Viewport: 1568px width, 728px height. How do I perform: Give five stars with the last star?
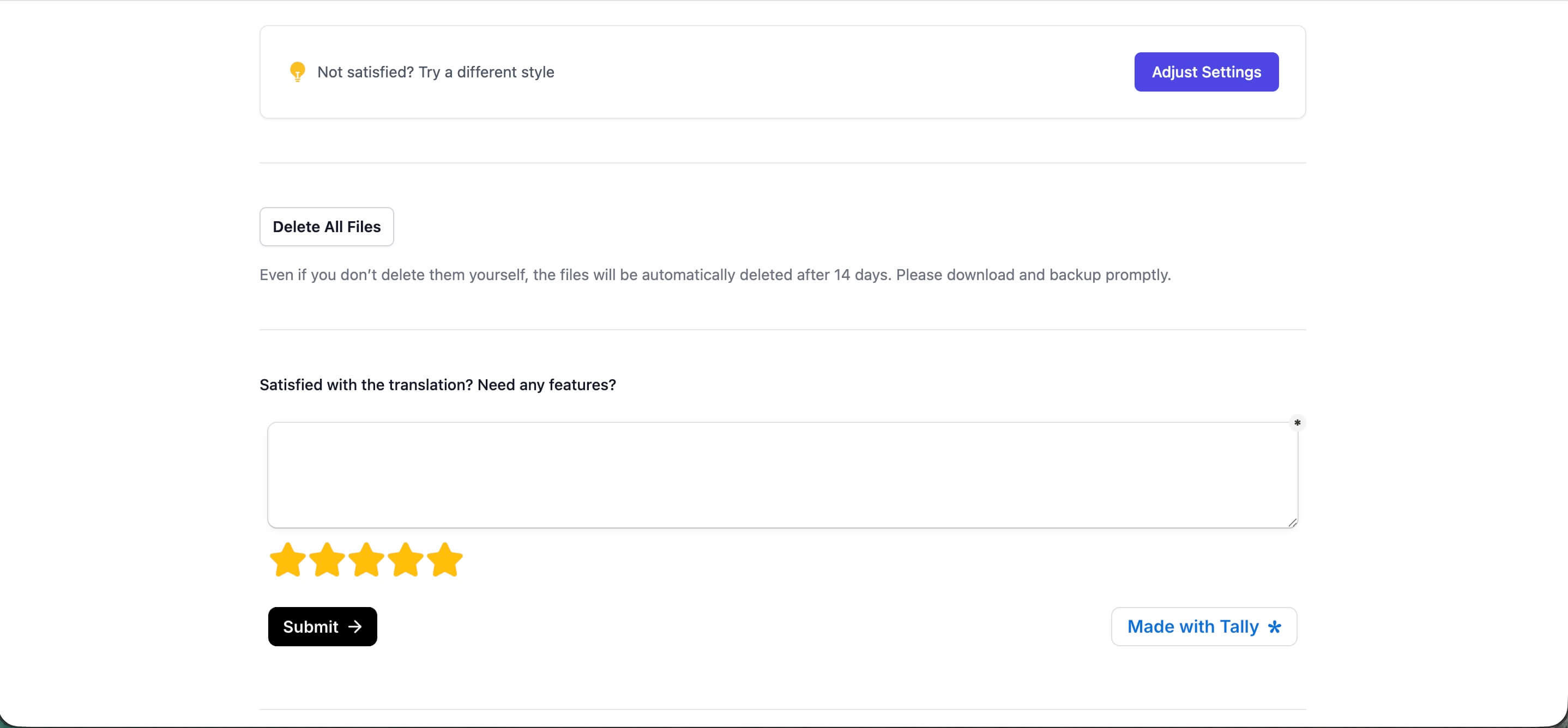click(x=445, y=560)
